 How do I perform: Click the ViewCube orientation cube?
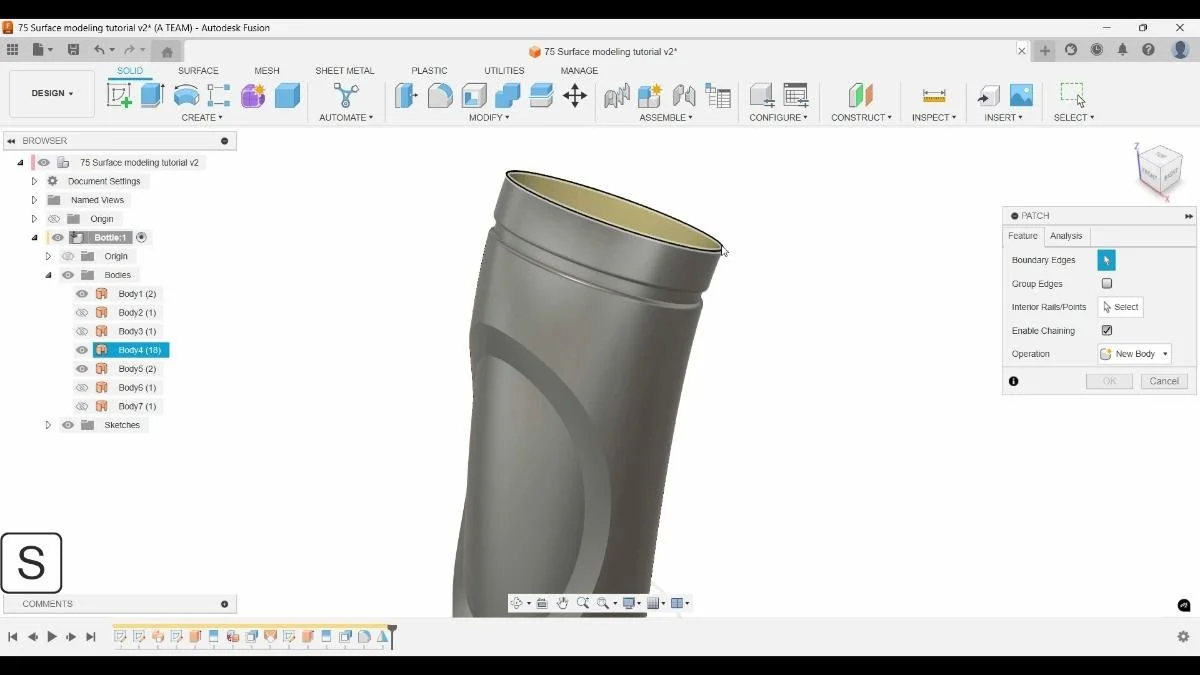coord(1160,169)
